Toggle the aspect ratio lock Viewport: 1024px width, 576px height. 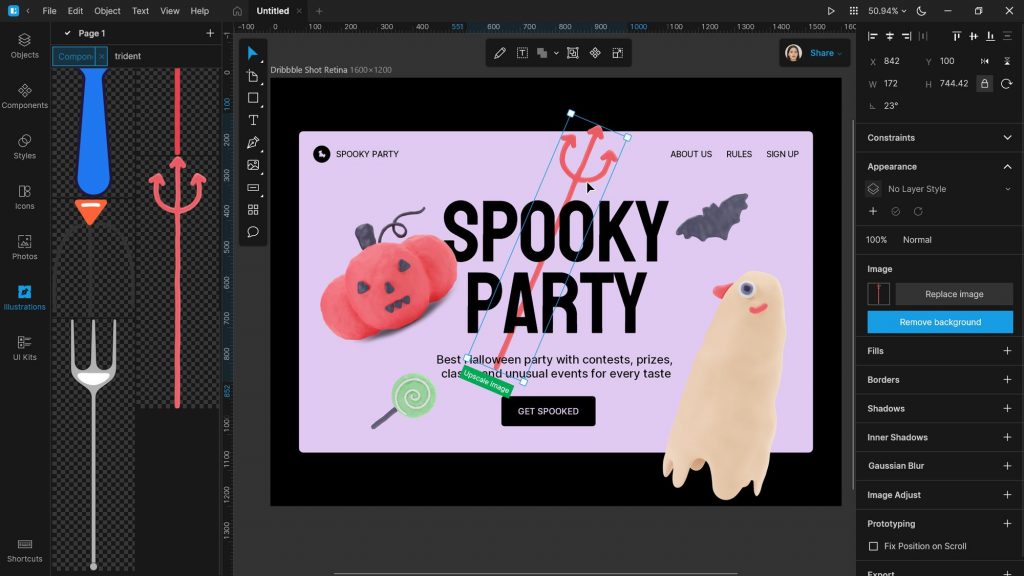[985, 84]
